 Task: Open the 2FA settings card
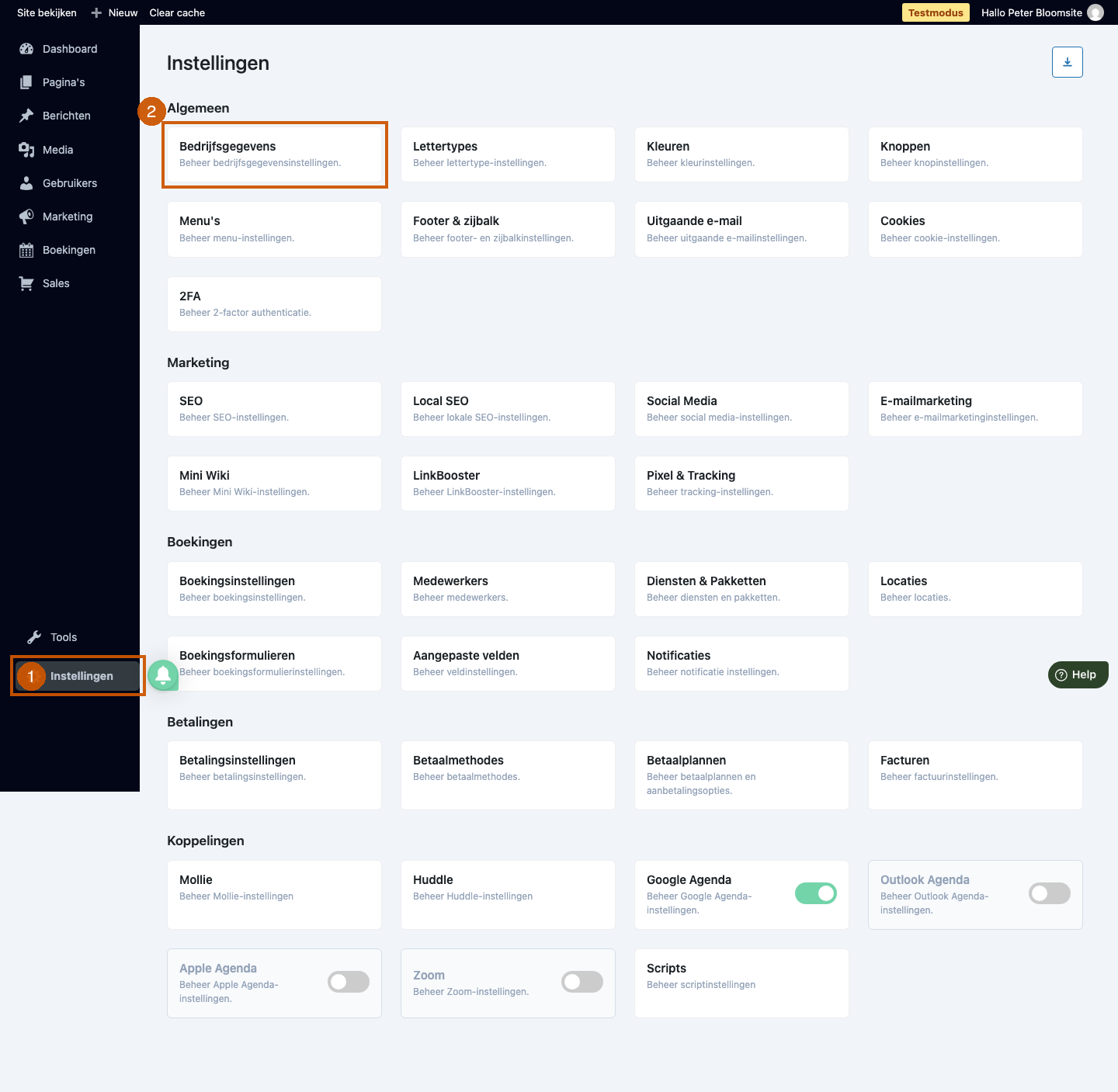[x=274, y=304]
